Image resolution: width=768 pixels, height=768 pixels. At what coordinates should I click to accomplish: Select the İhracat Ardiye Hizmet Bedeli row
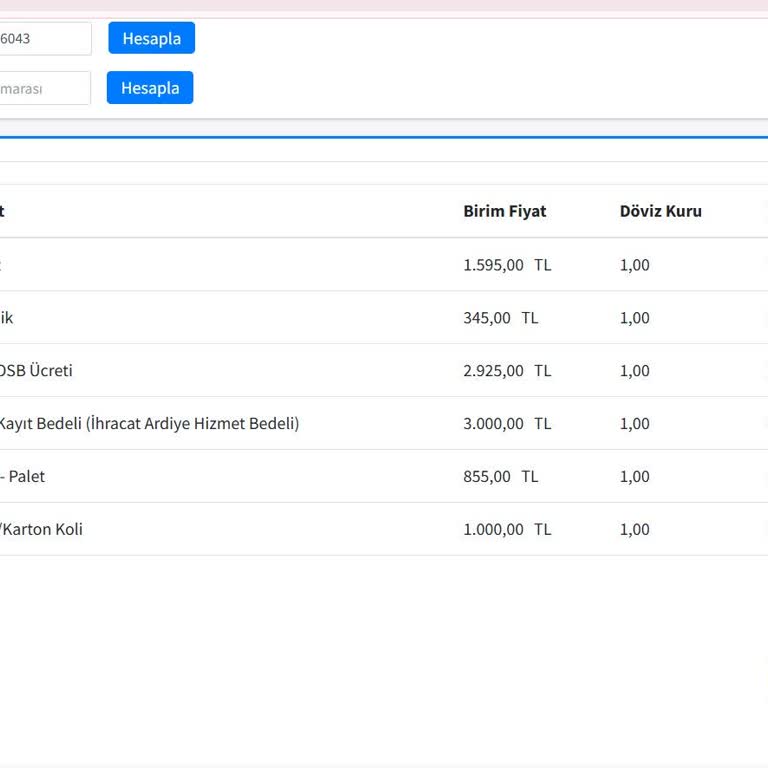pos(148,424)
